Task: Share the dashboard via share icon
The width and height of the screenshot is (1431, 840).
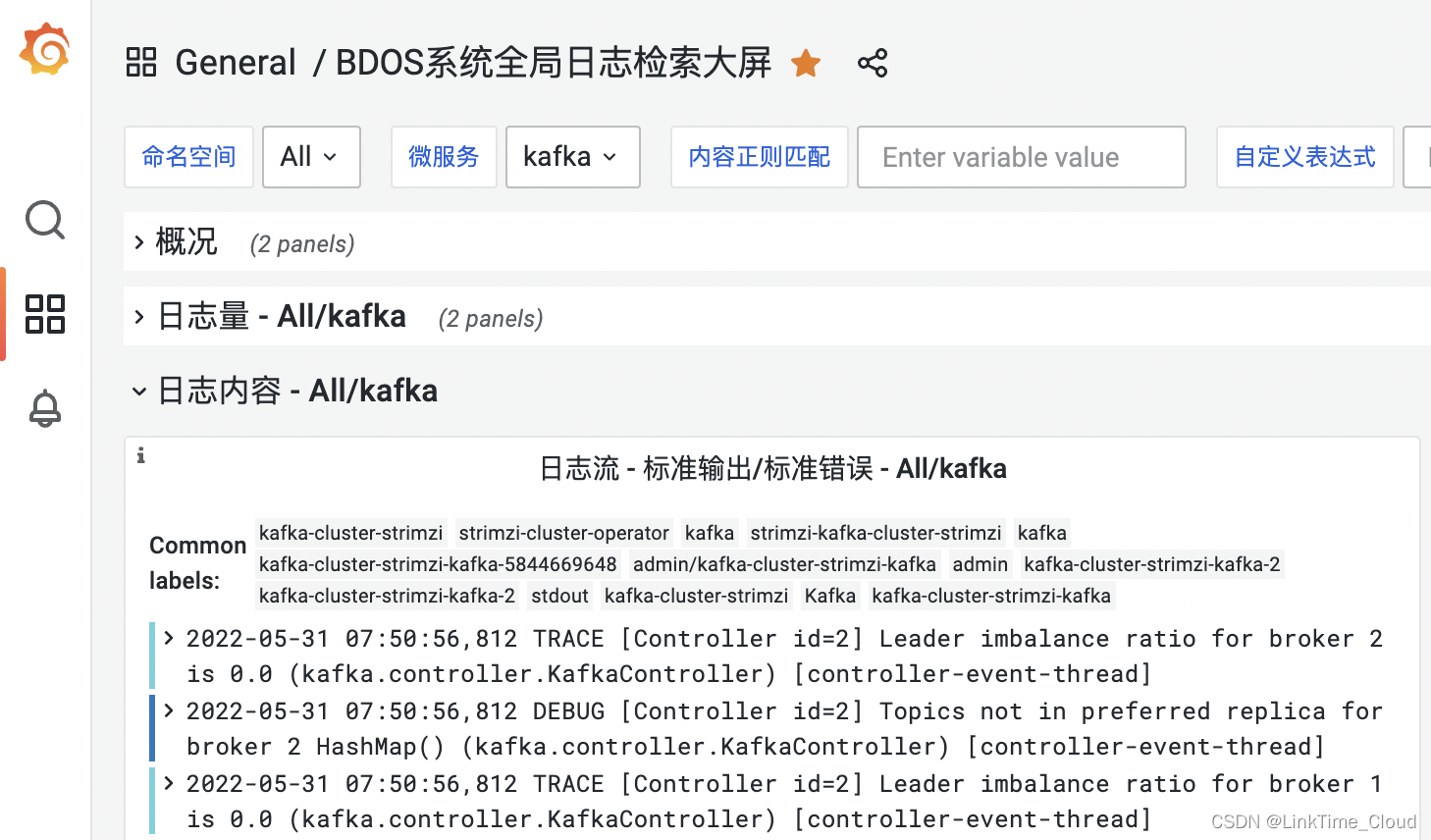Action: 873,63
